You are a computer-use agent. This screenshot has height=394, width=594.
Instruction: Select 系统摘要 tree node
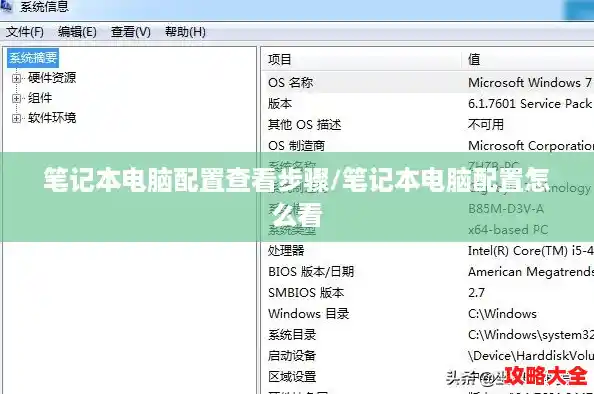[33, 58]
